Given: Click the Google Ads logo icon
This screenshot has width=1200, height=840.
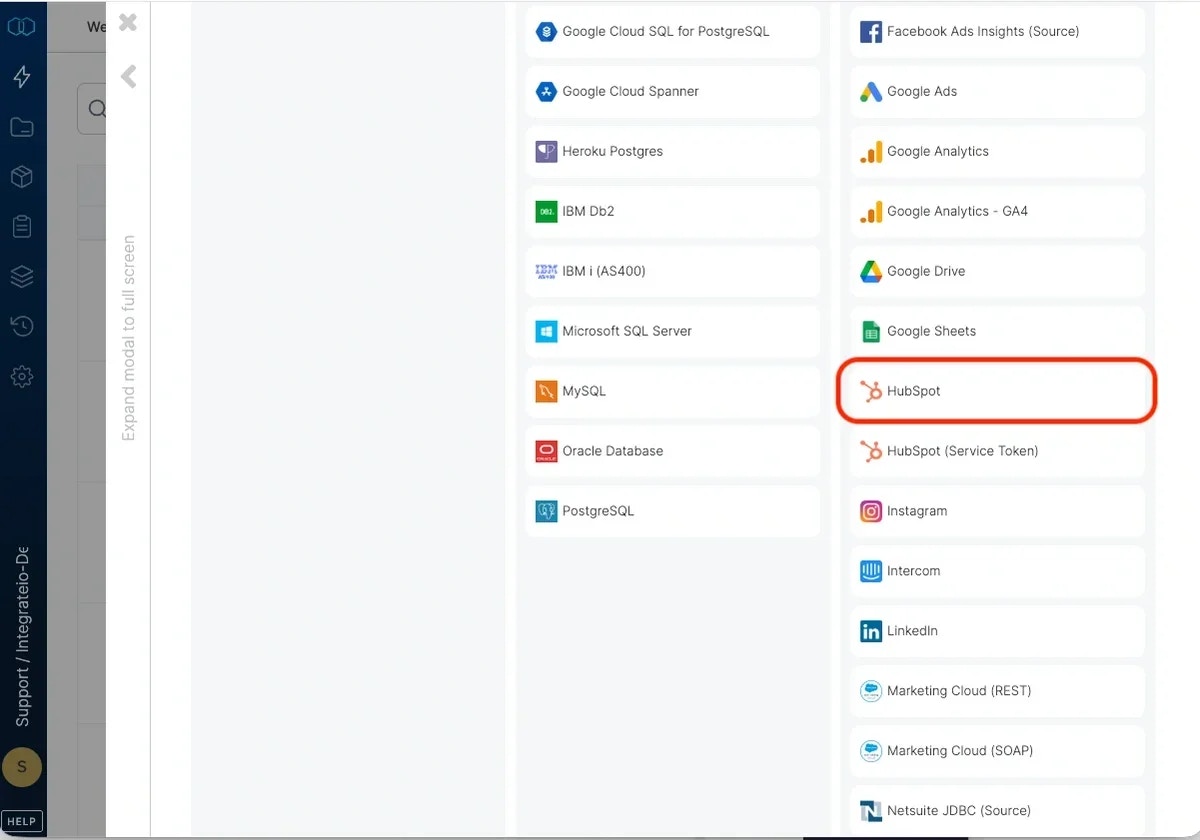Looking at the screenshot, I should tap(871, 91).
